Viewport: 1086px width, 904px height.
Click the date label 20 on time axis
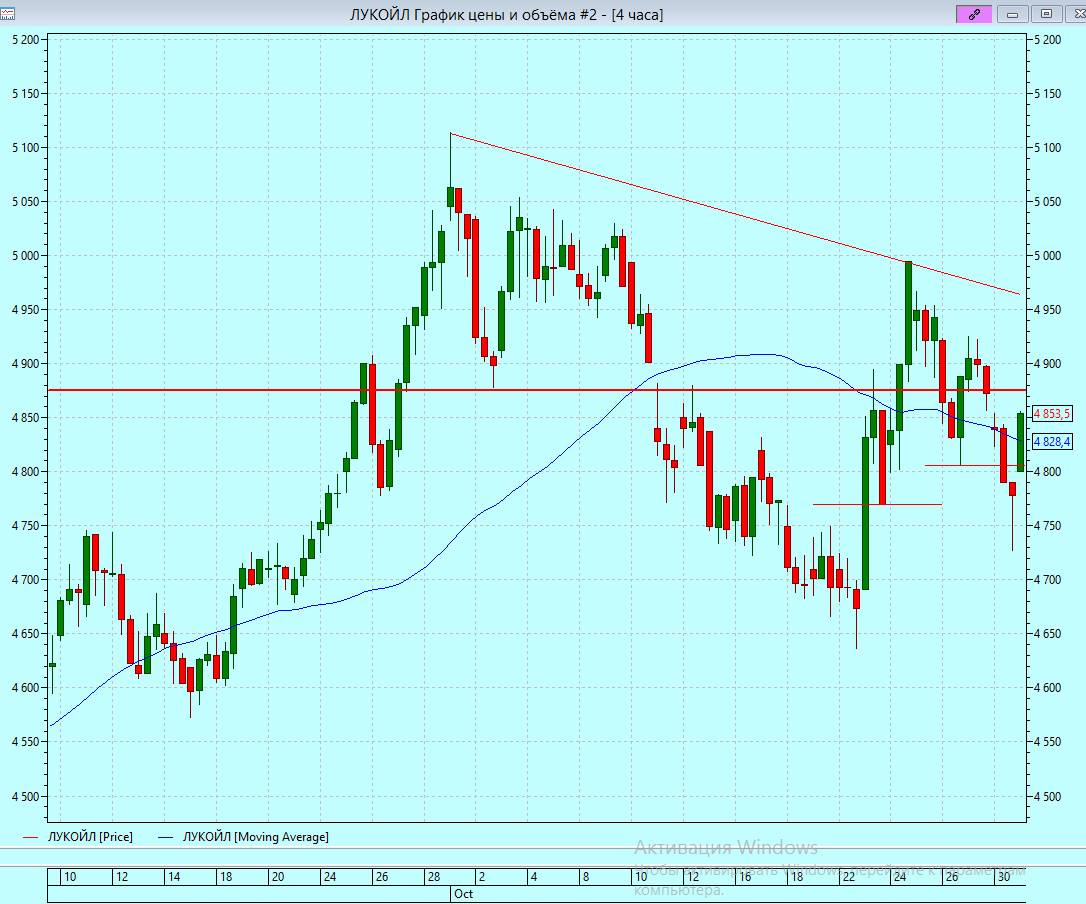coord(278,876)
